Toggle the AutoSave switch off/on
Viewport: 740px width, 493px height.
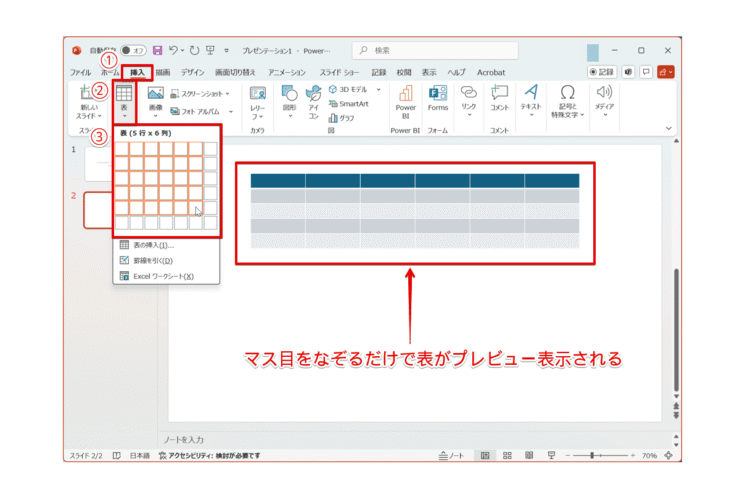[x=133, y=50]
